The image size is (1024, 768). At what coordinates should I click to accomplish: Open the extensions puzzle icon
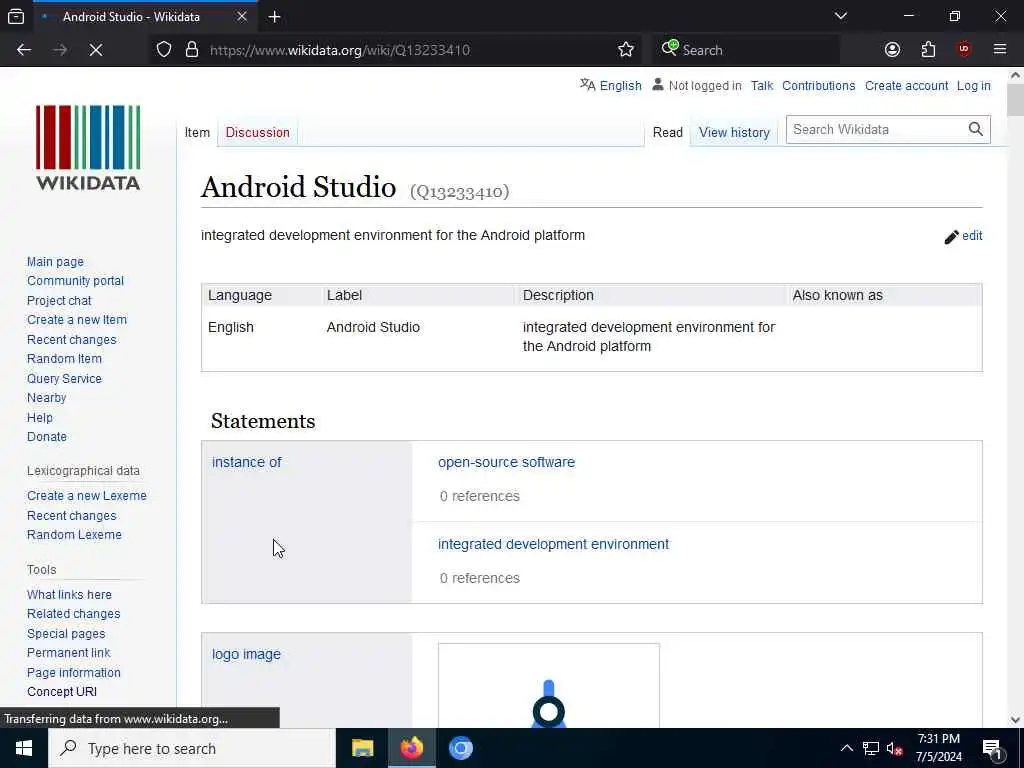[x=928, y=50]
